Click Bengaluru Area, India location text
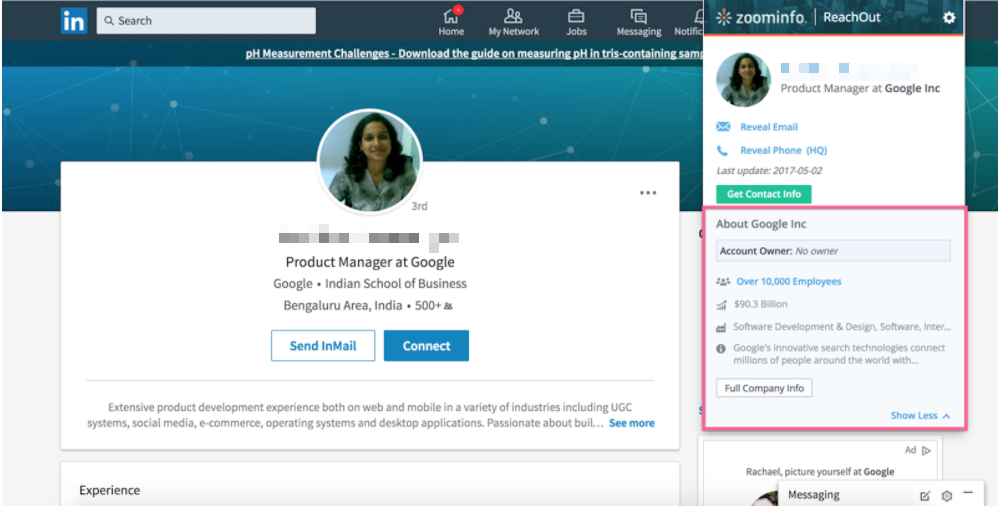The width and height of the screenshot is (998, 506). (x=342, y=306)
